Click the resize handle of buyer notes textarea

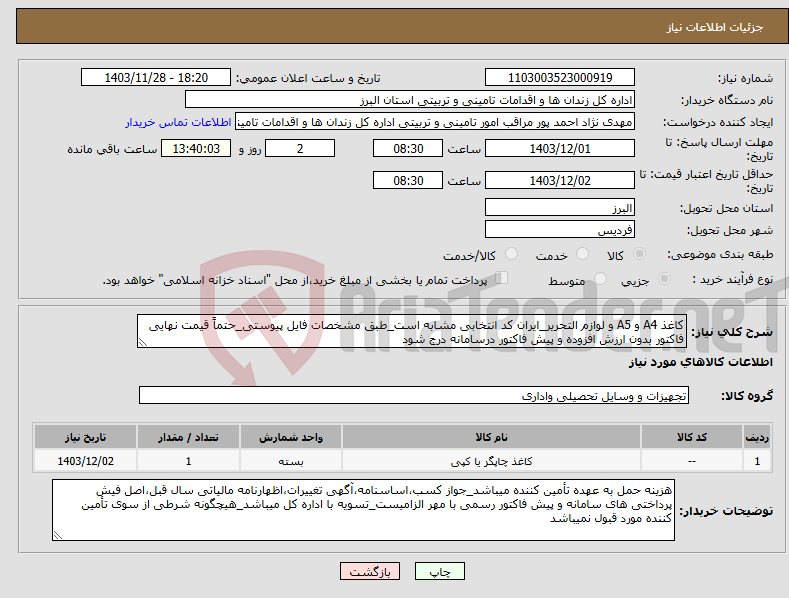pos(58,536)
